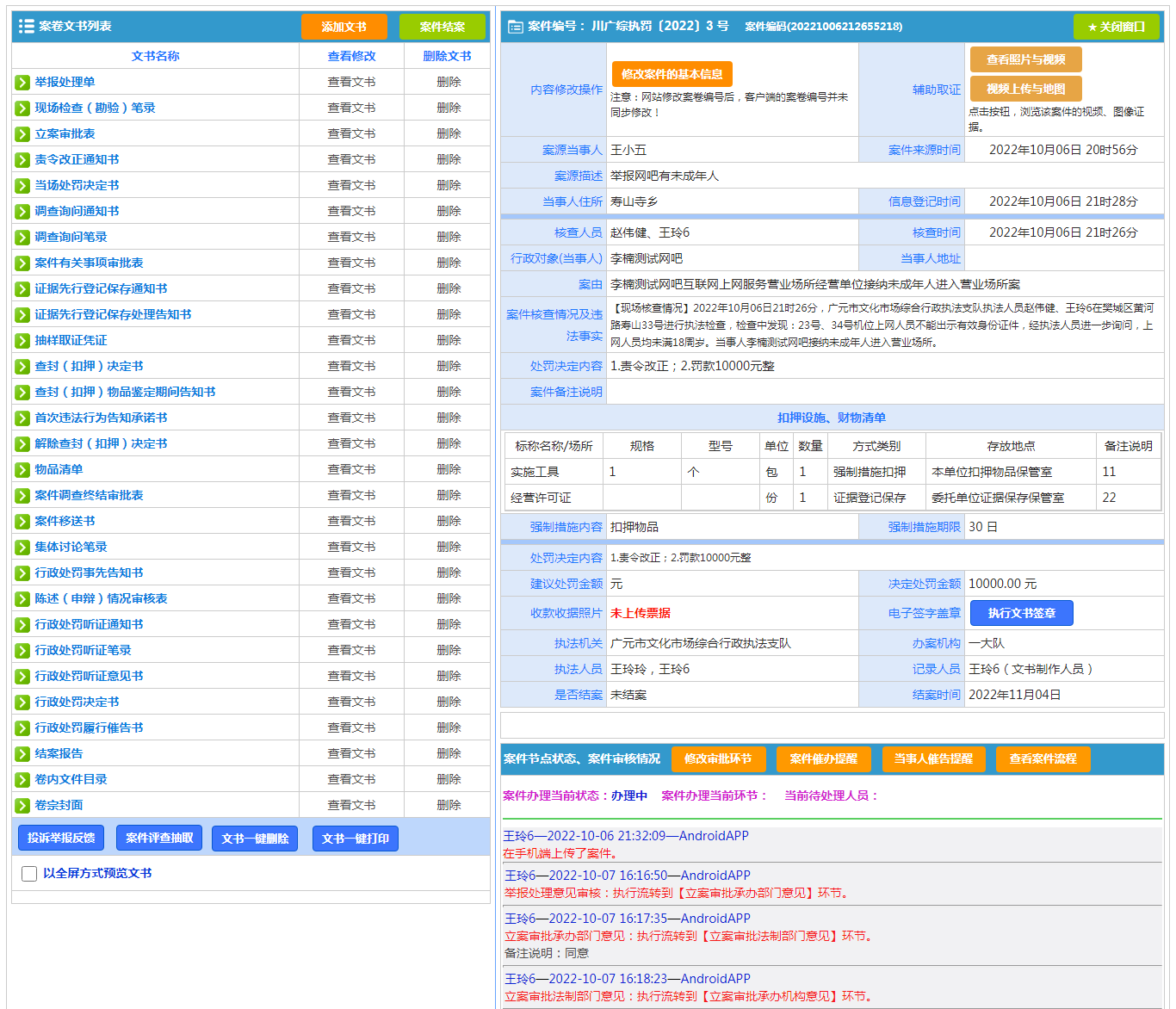The image size is (1176, 1009).
Task: Click the green arrow icon beside 调查询问通知书
Action: (x=22, y=212)
